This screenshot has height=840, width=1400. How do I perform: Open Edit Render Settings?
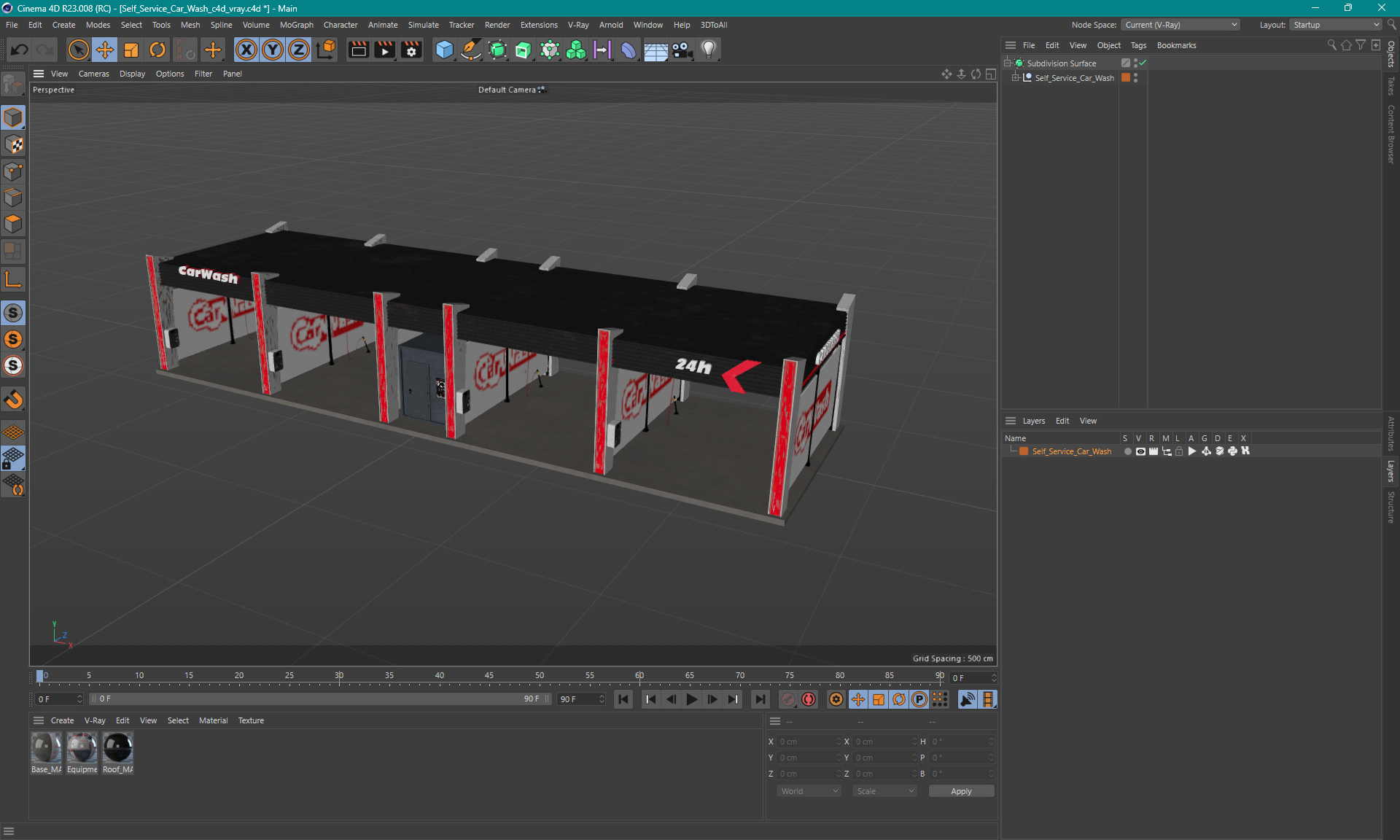pos(411,50)
